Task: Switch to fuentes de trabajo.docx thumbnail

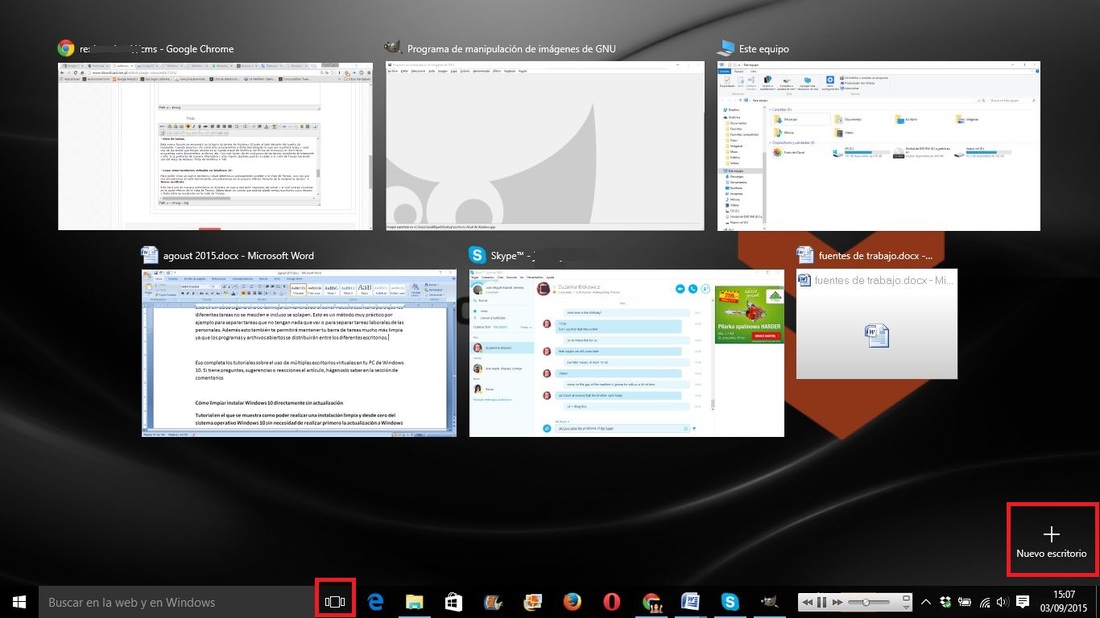Action: click(876, 324)
